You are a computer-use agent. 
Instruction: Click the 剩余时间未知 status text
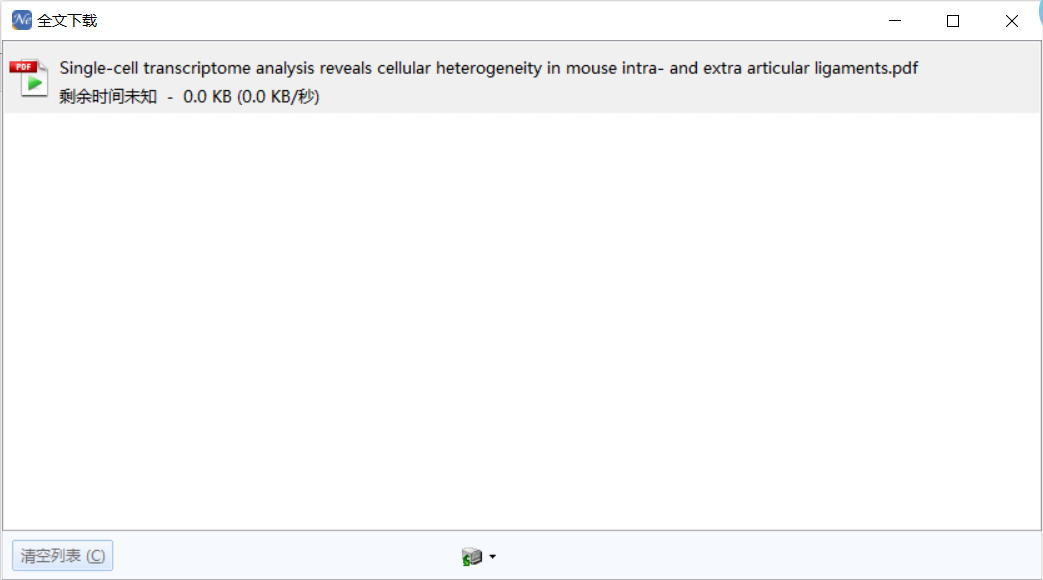[108, 96]
